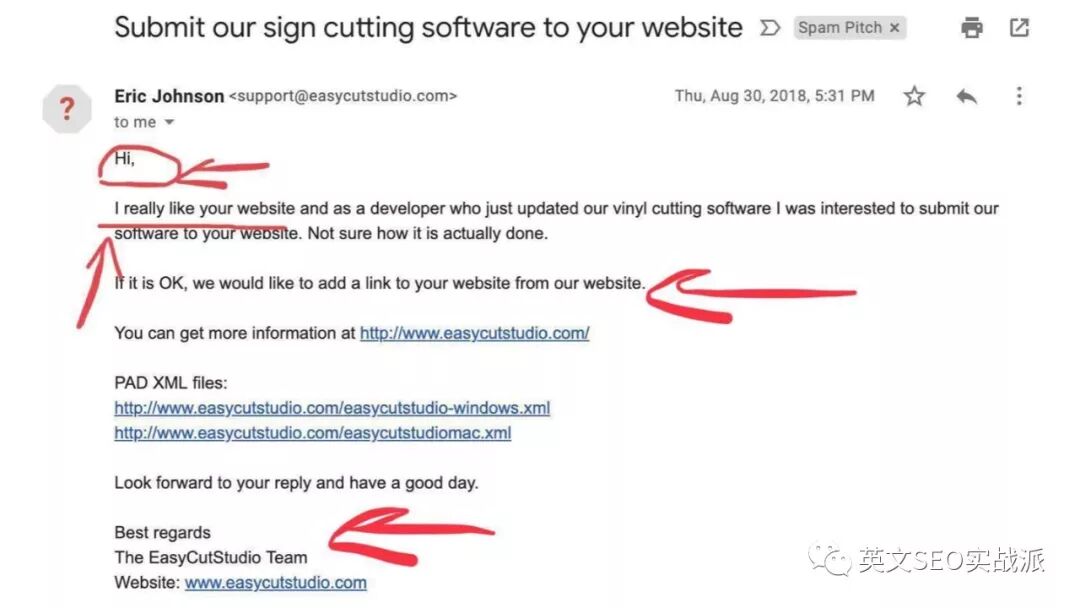The image size is (1080, 608).
Task: Click the Spam Pitch label tag
Action: (840, 28)
